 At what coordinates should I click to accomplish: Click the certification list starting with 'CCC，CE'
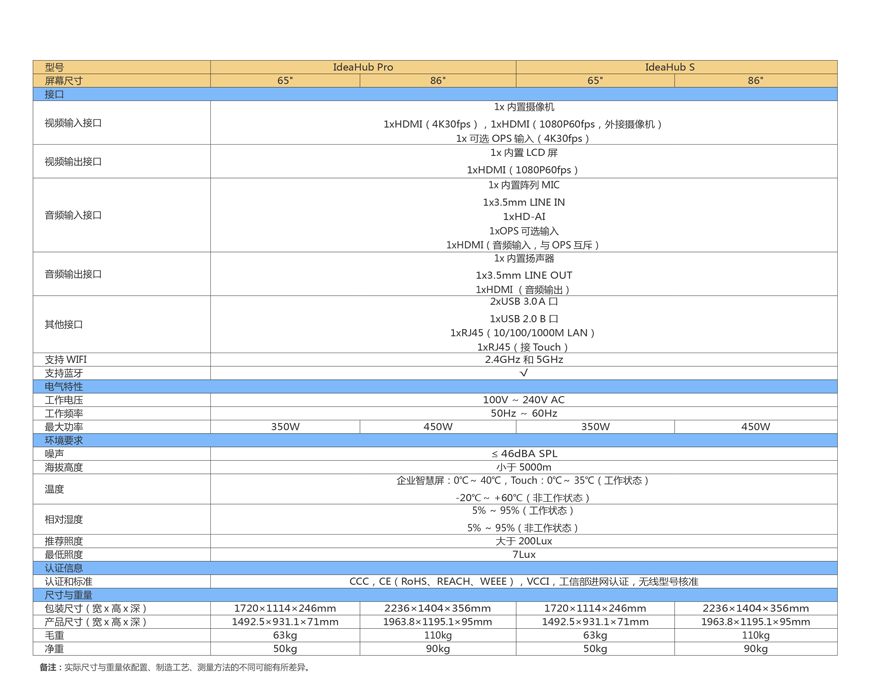pos(524,582)
